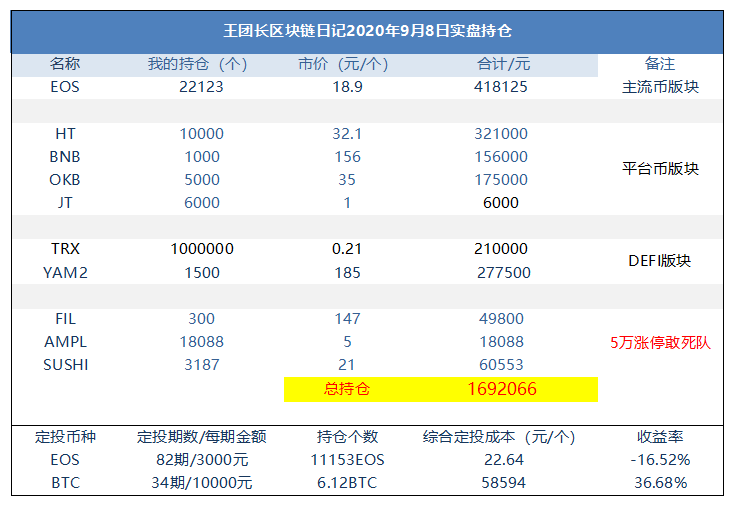Click the 1500 holdings cell
Screen dimensions: 739x517
pyautogui.click(x=202, y=273)
